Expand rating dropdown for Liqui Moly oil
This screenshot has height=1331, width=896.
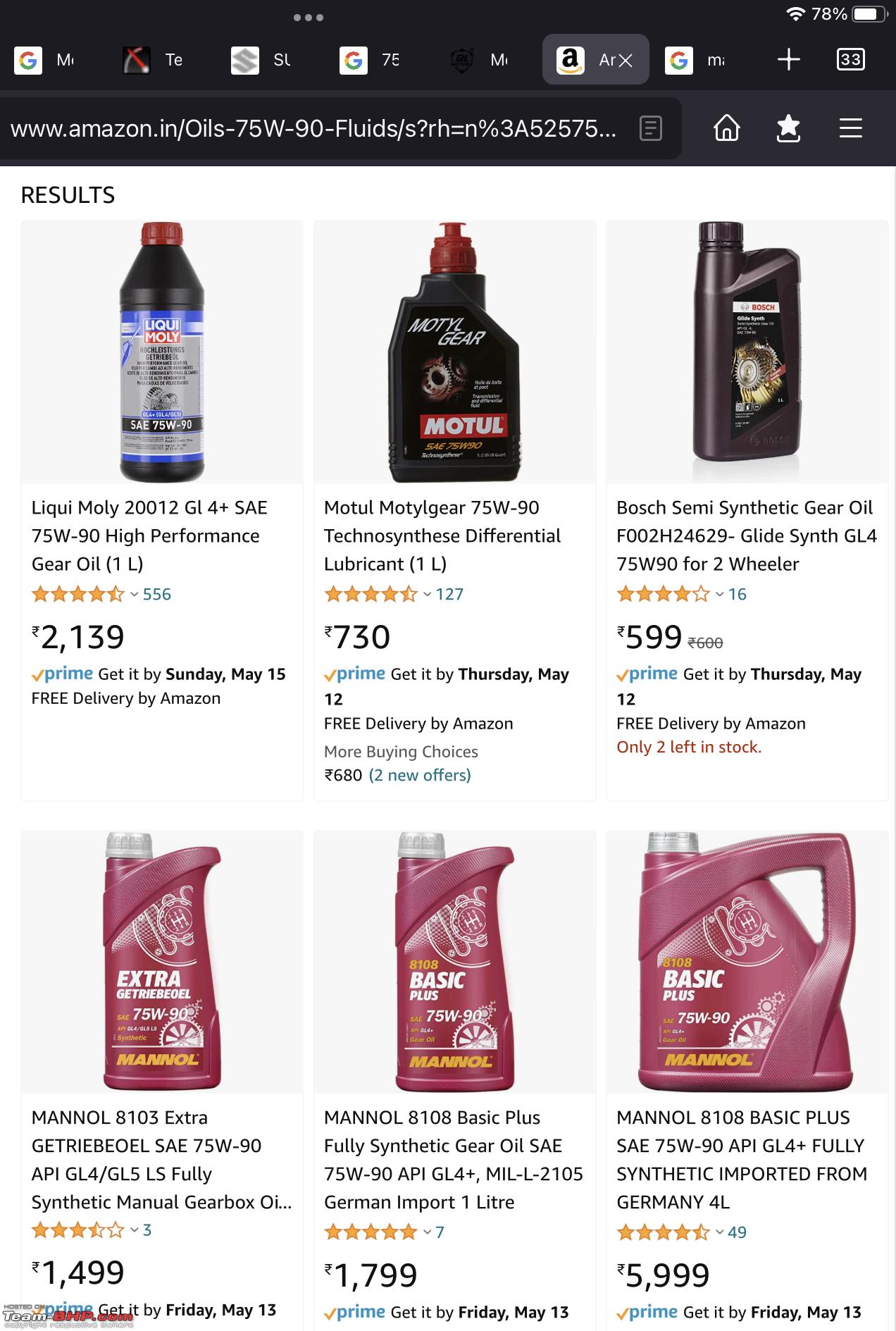135,595
